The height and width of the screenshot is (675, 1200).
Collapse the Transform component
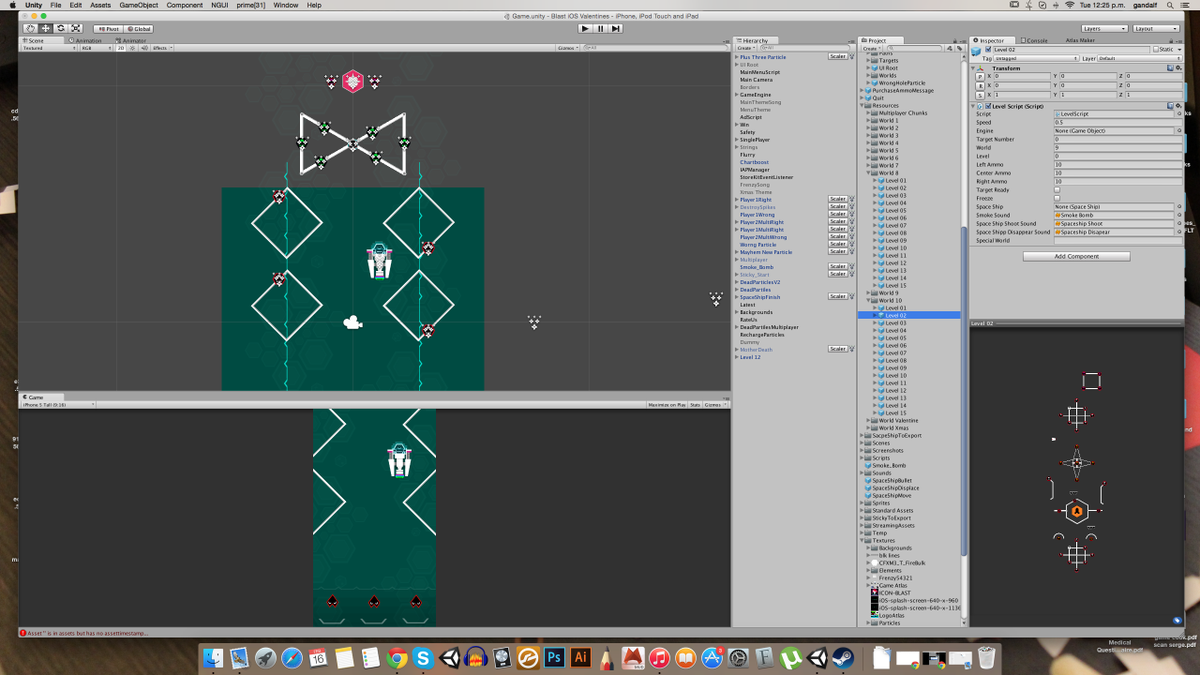974,68
